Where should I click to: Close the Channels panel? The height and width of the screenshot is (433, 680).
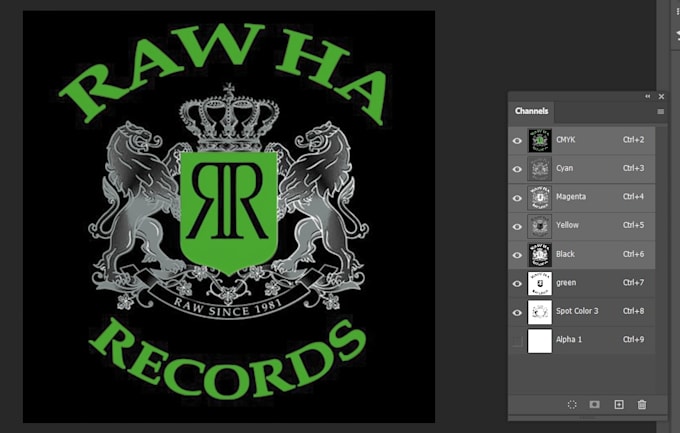(661, 96)
